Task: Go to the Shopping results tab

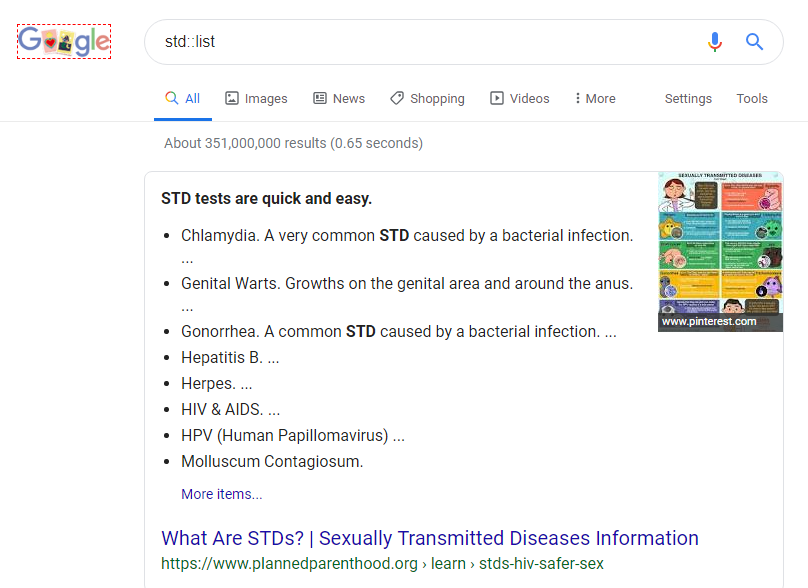Action: 437,98
